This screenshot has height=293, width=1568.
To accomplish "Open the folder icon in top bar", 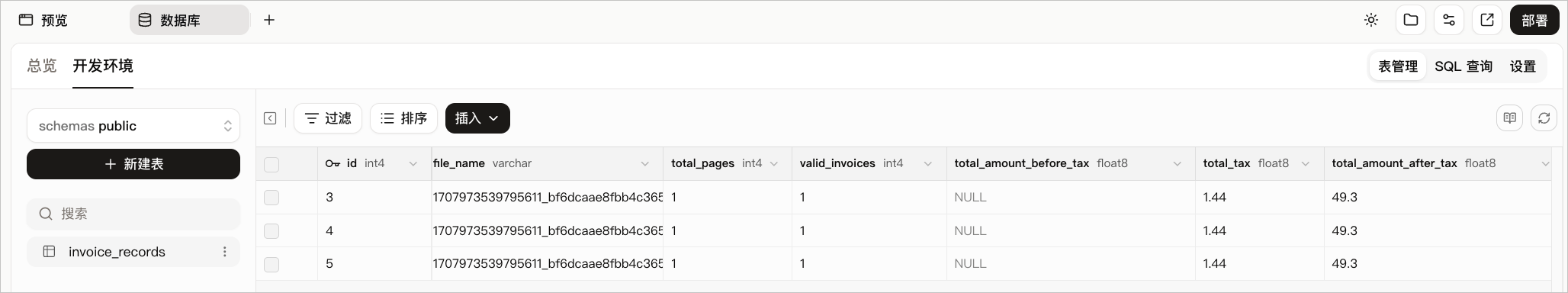I will 1411,21.
